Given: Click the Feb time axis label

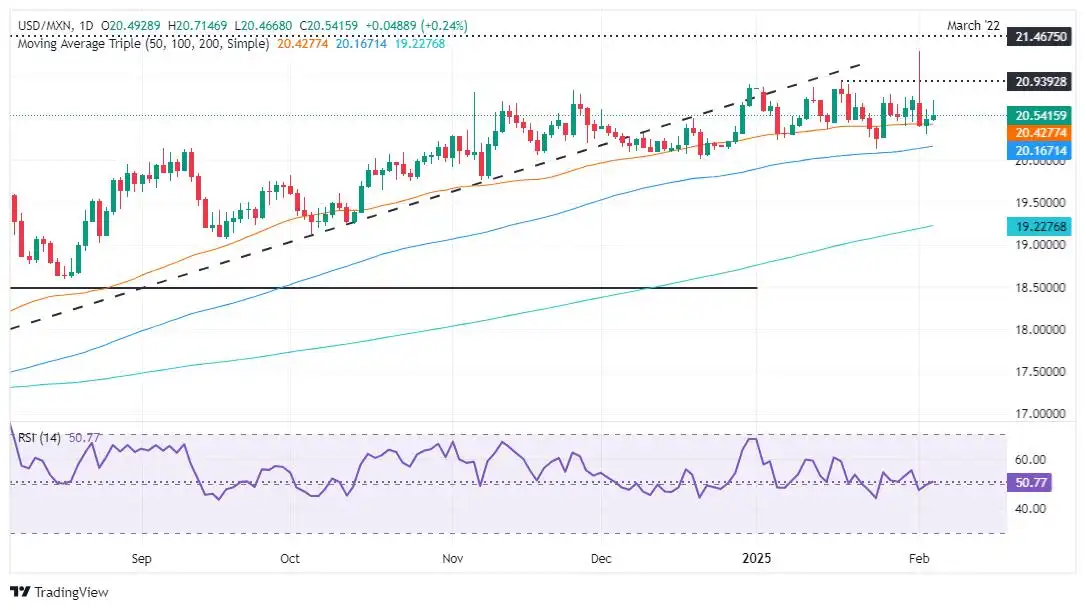Looking at the screenshot, I should point(919,558).
